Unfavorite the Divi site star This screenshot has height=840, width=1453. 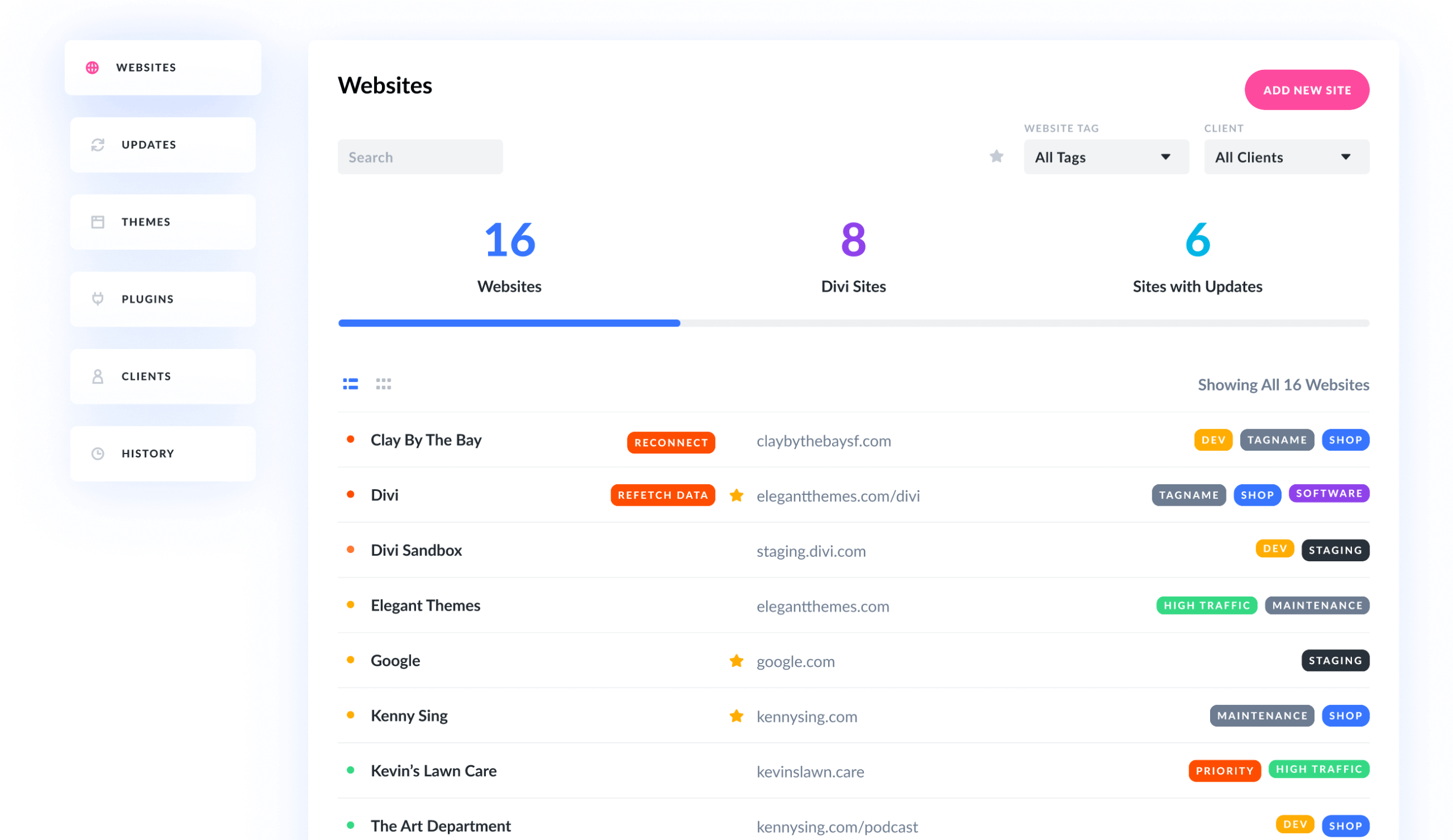tap(736, 495)
